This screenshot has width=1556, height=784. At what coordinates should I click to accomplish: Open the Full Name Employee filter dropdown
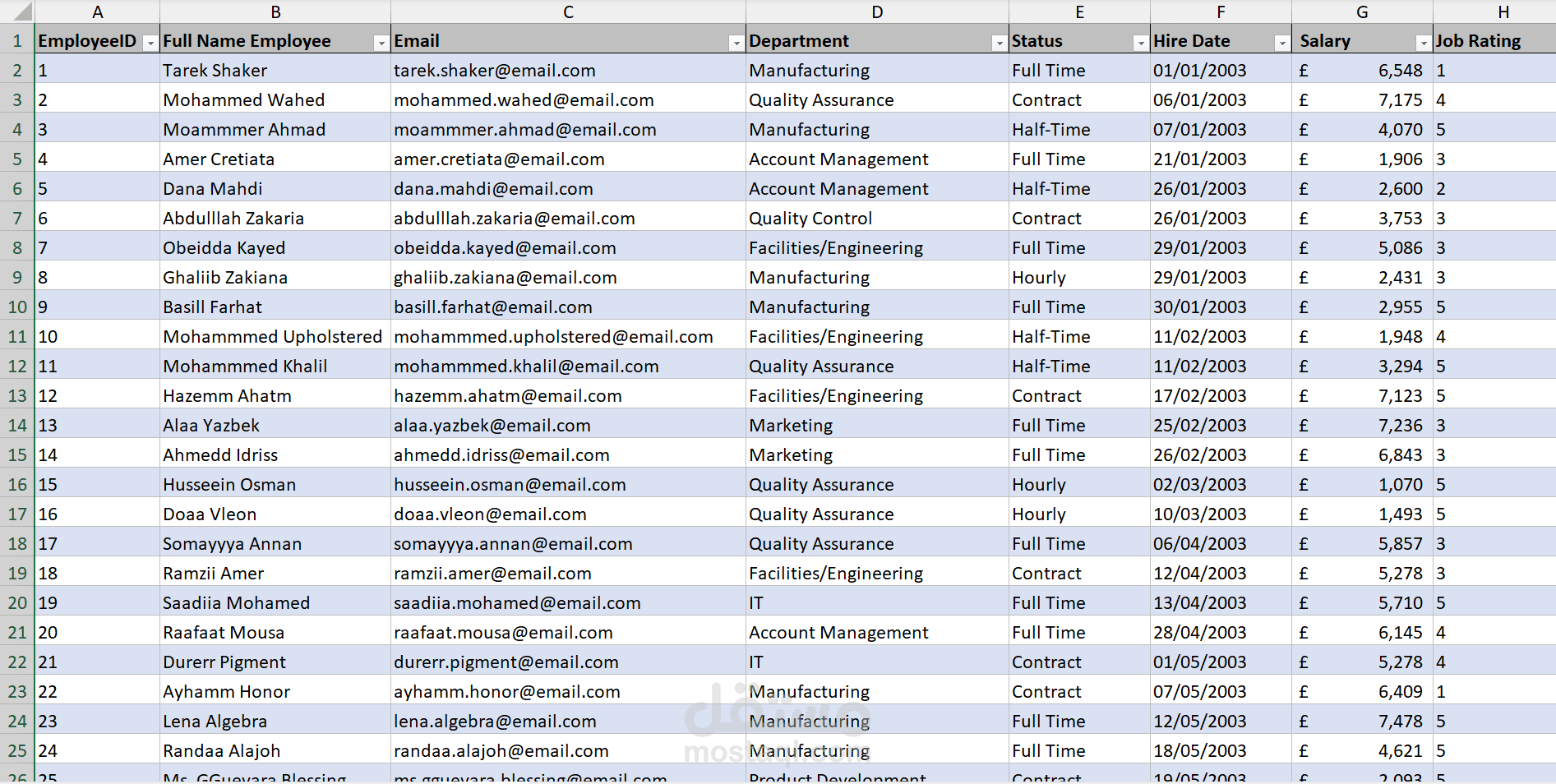381,44
